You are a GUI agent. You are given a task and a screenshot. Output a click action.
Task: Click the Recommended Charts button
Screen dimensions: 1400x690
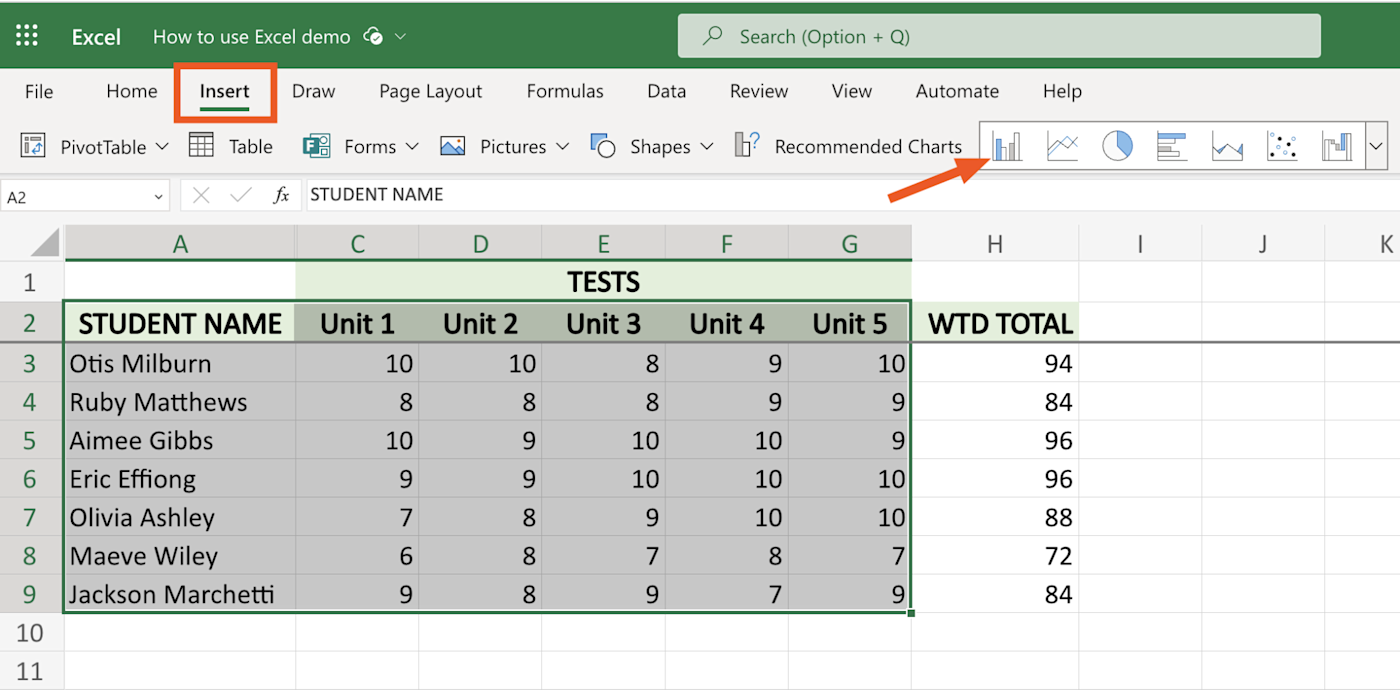pos(848,147)
